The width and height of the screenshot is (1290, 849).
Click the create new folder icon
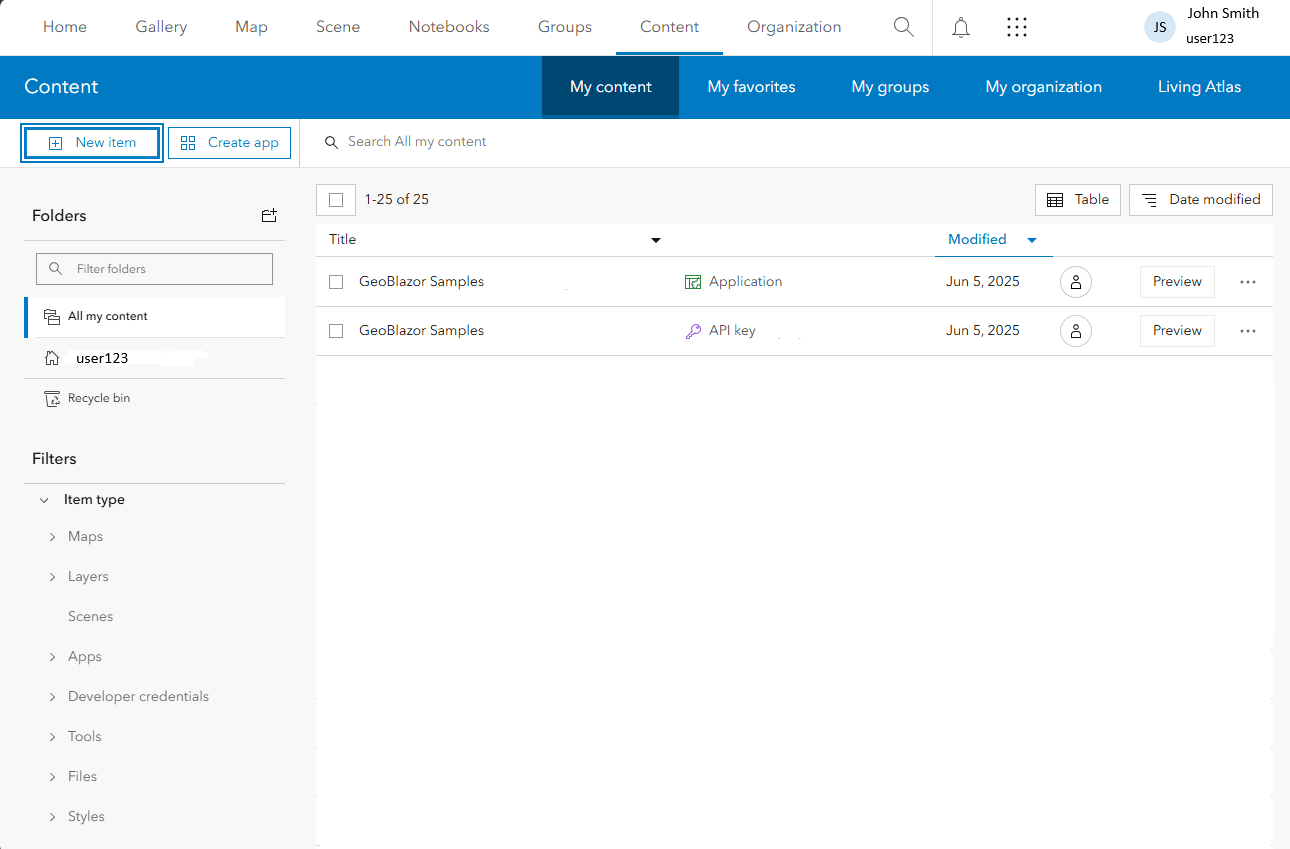point(269,215)
